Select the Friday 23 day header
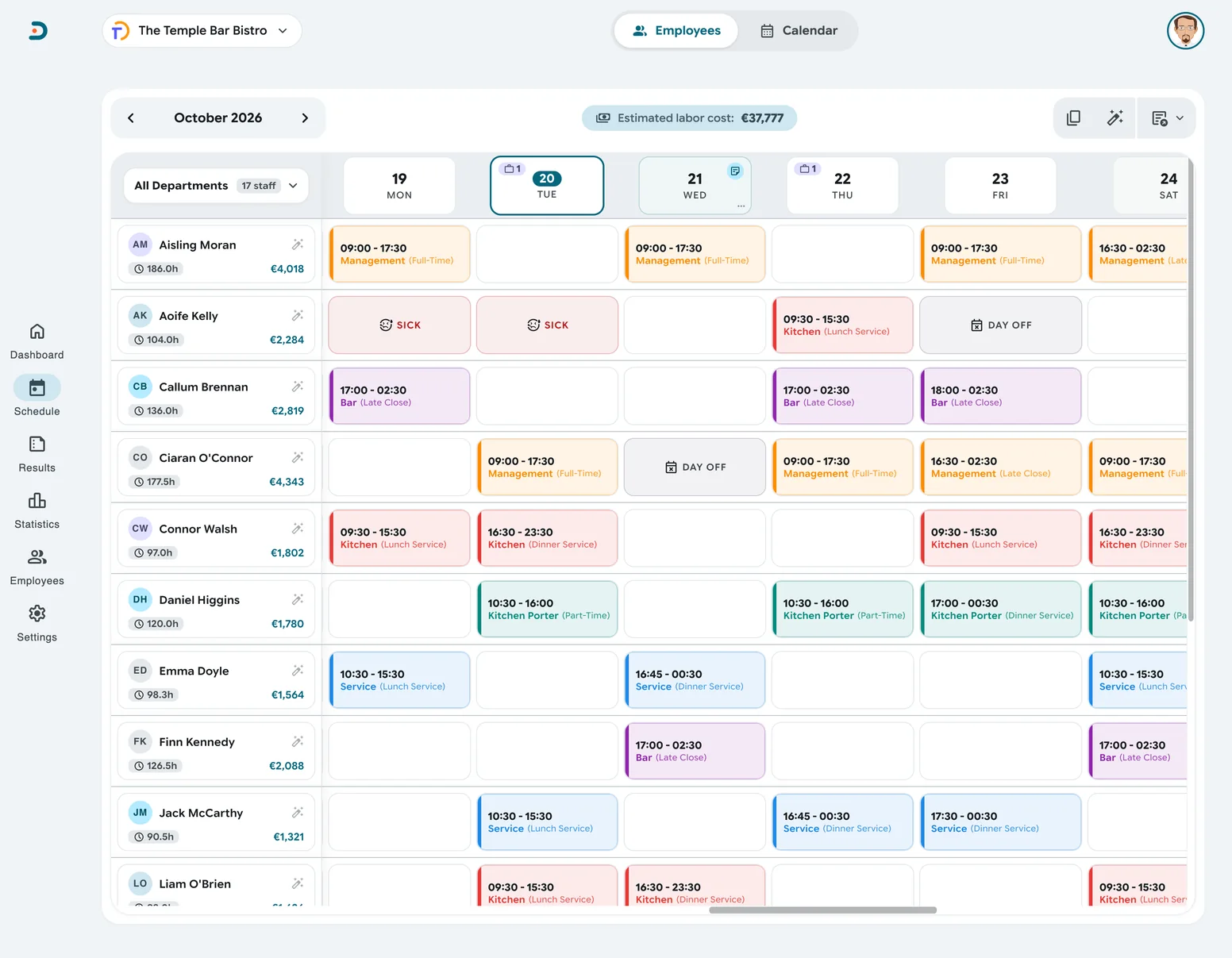 (x=1000, y=186)
